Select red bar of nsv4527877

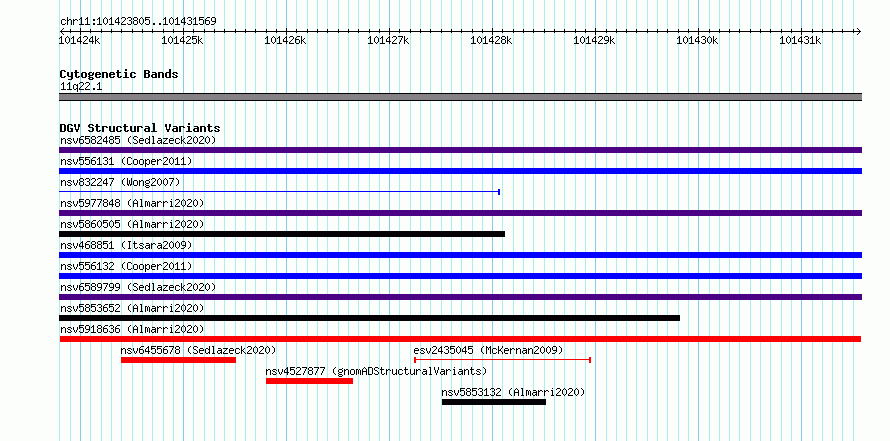pos(309,381)
